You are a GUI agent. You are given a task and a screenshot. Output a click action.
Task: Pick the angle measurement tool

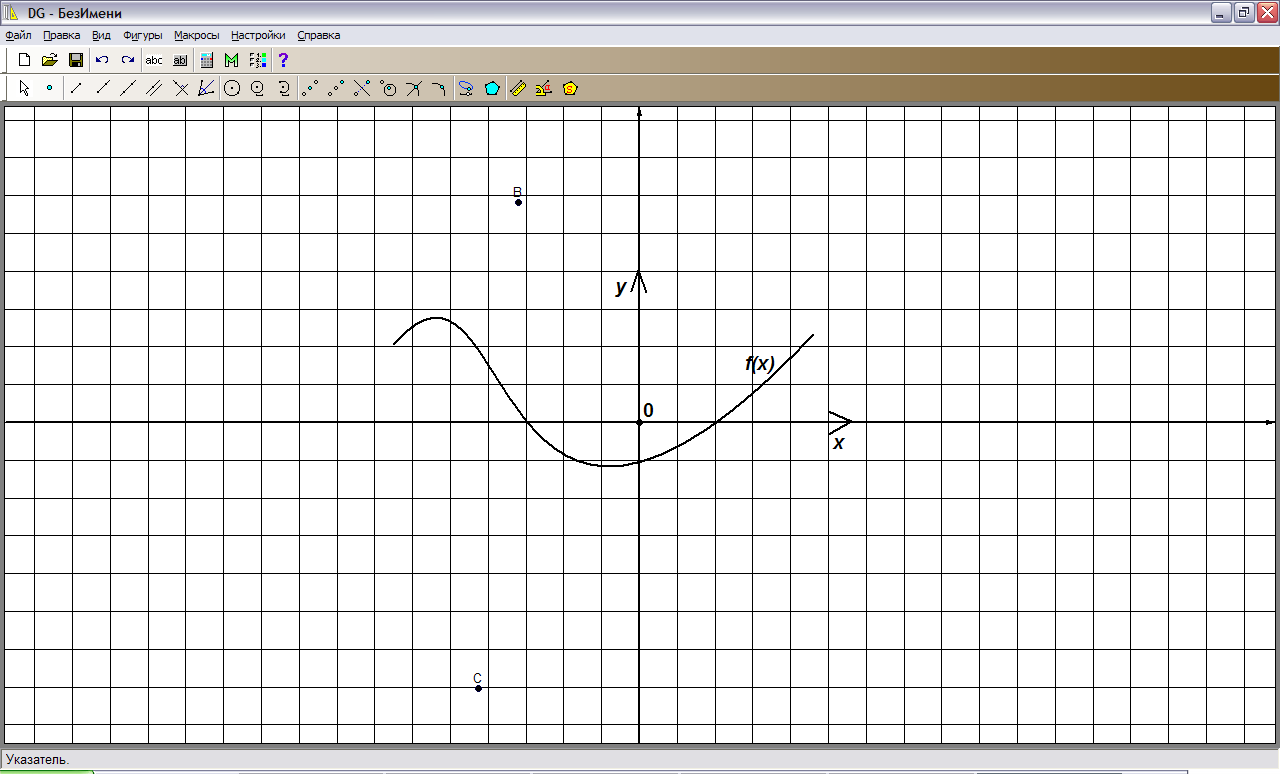[x=544, y=88]
